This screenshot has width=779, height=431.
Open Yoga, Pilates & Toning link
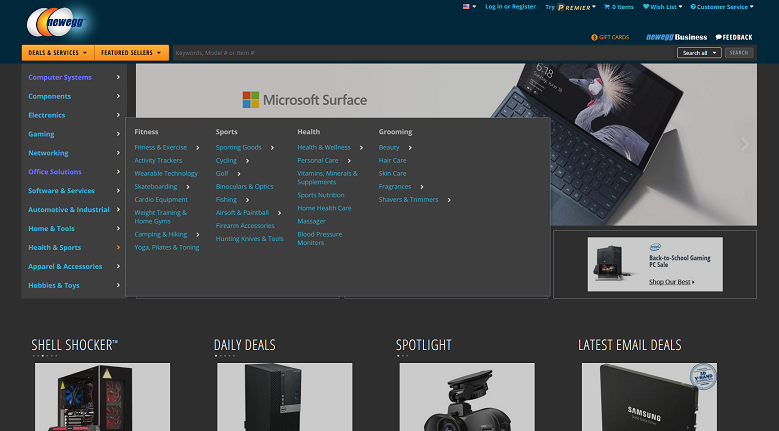(x=166, y=247)
